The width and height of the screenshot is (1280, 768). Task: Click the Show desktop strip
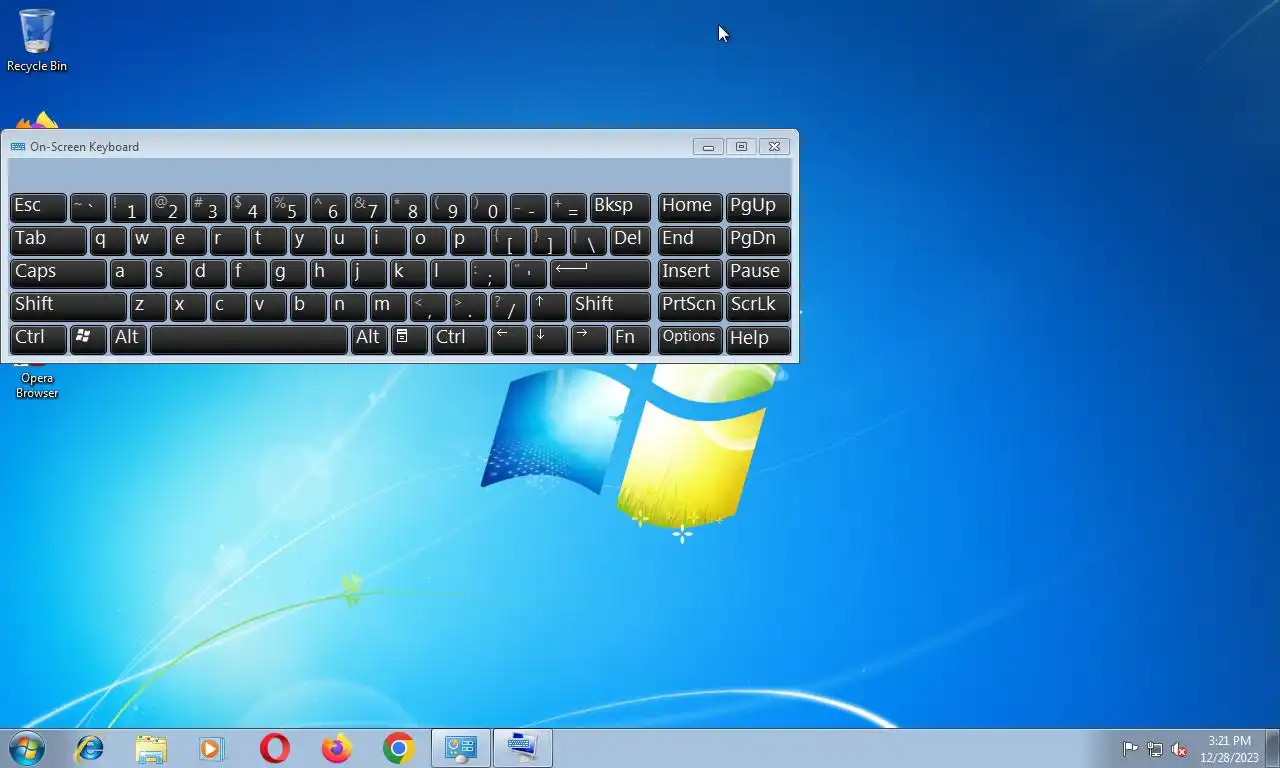click(x=1273, y=748)
